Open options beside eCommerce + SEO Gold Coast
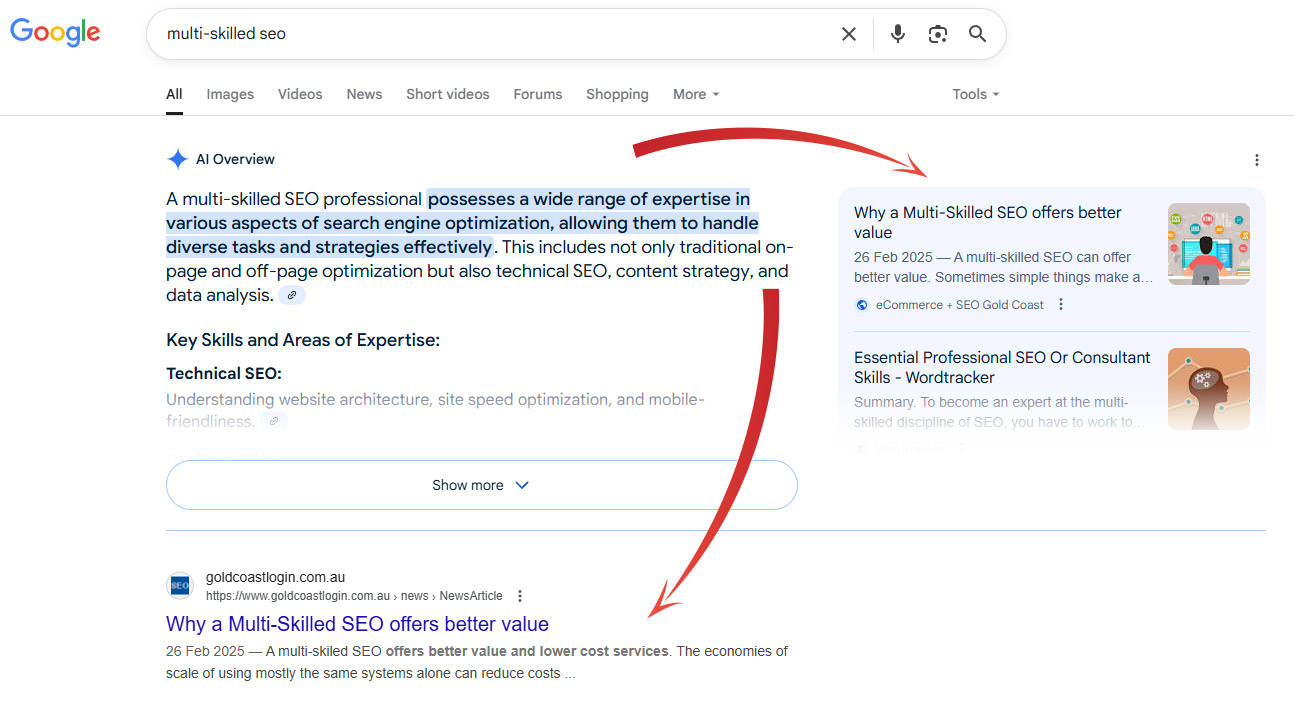 [x=1061, y=305]
